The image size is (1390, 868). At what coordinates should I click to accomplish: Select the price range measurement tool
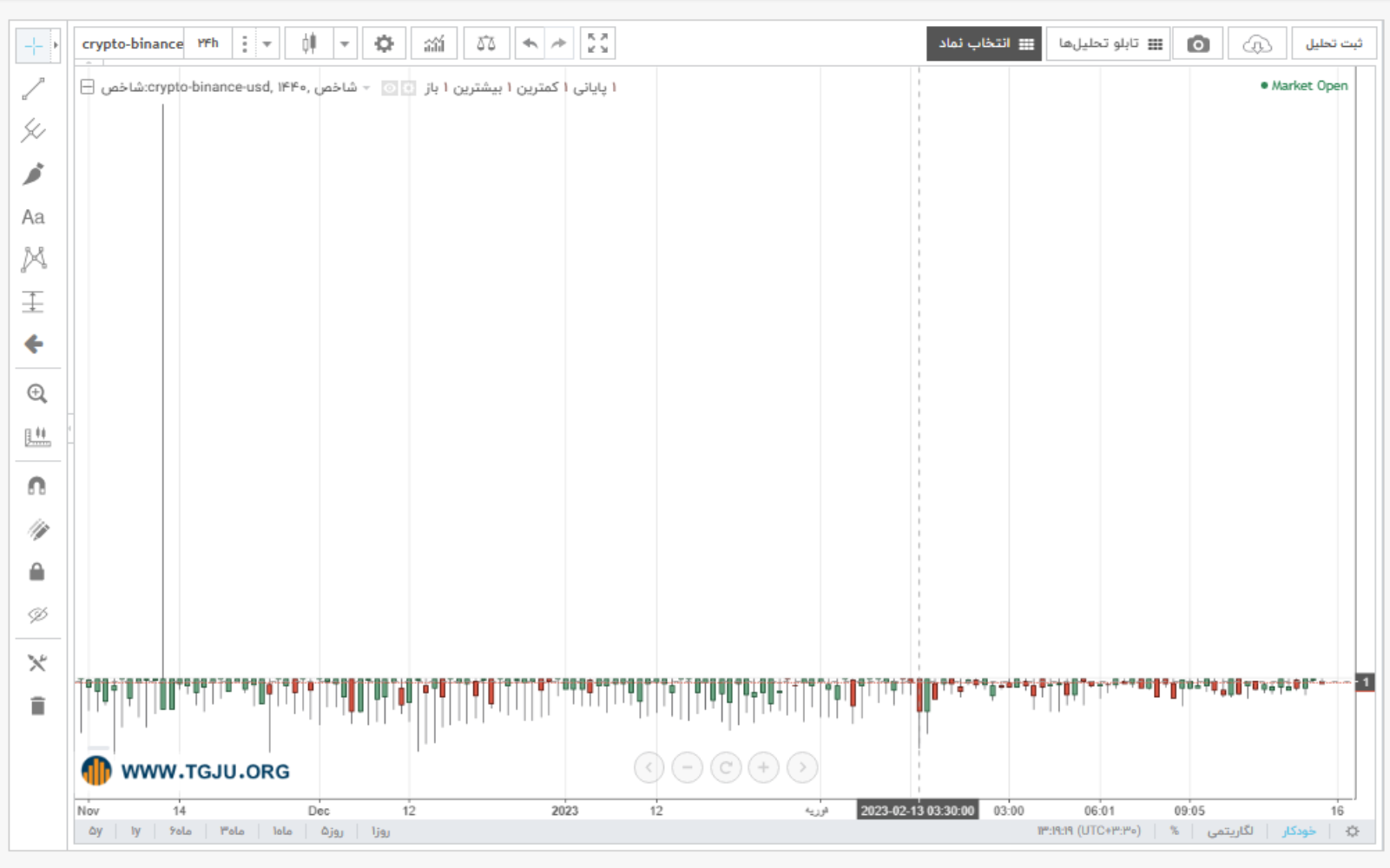pyautogui.click(x=34, y=301)
